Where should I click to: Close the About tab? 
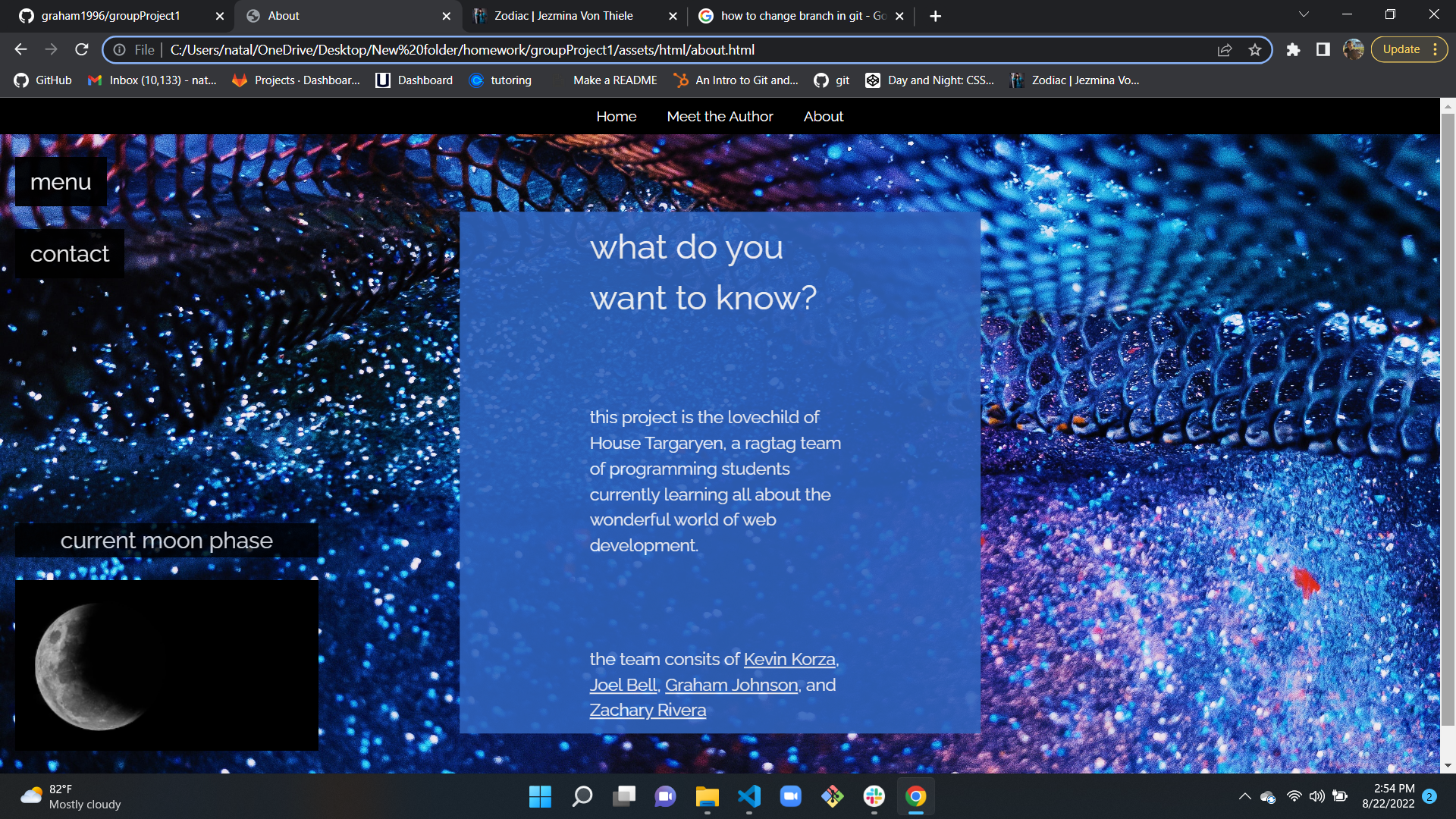pyautogui.click(x=447, y=16)
